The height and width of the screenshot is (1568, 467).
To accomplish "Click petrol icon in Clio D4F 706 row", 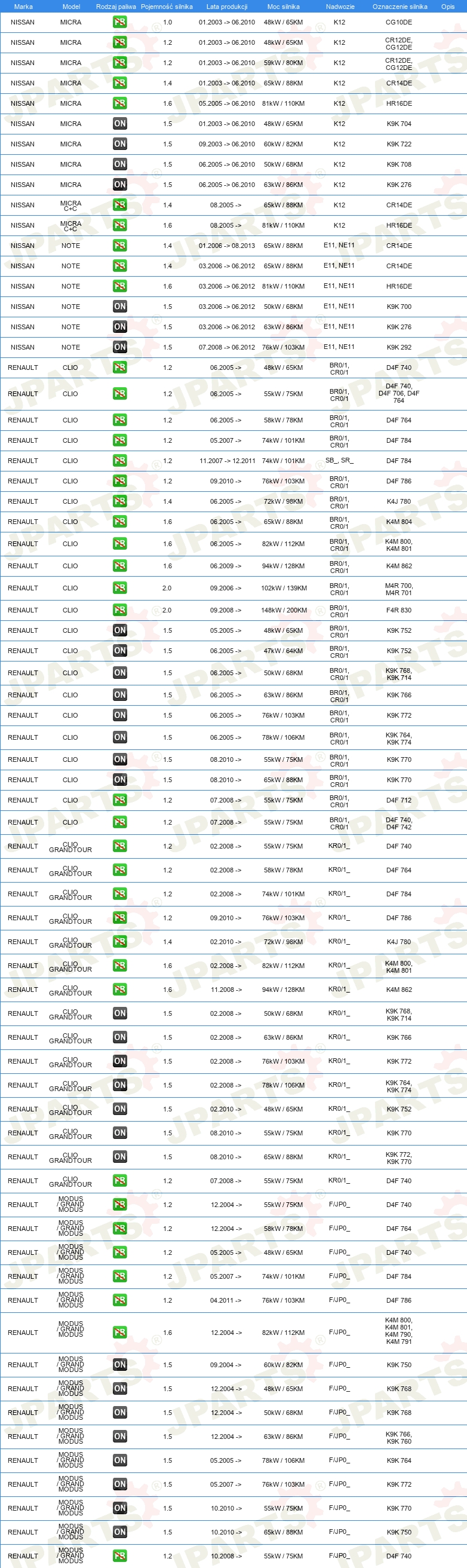I will 120,394.
